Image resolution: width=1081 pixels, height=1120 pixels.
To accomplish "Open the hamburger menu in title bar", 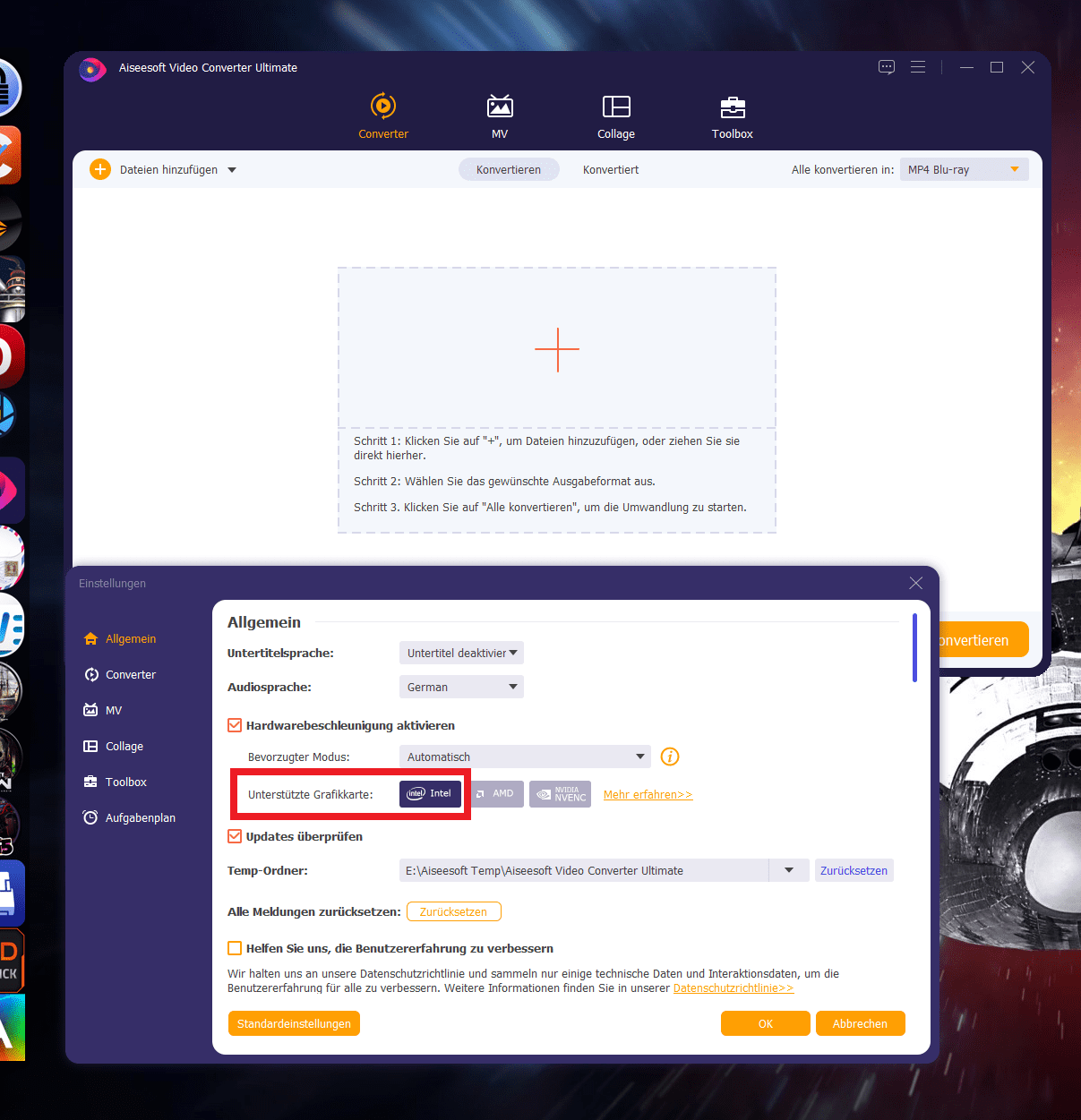I will point(918,67).
